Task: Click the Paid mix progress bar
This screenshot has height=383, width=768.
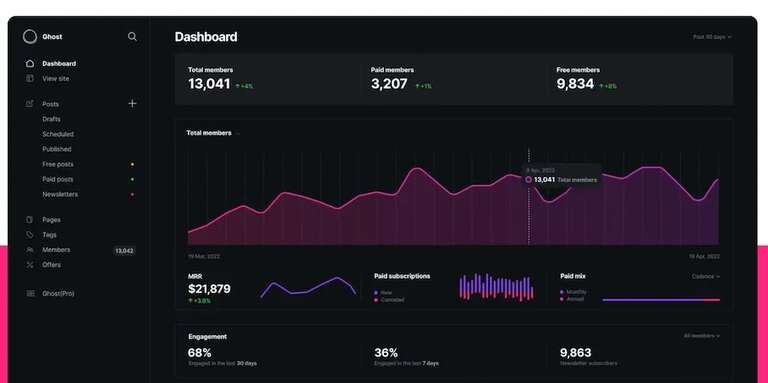Action: click(x=661, y=300)
